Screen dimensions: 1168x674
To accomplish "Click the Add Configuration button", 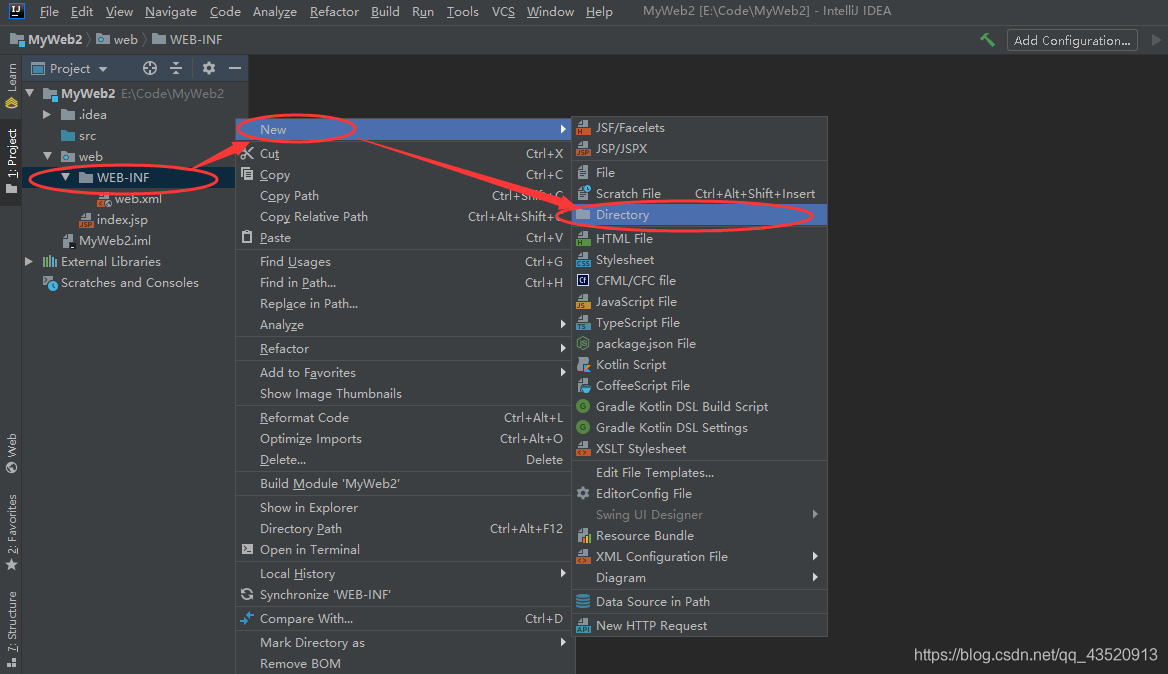I will click(x=1072, y=40).
